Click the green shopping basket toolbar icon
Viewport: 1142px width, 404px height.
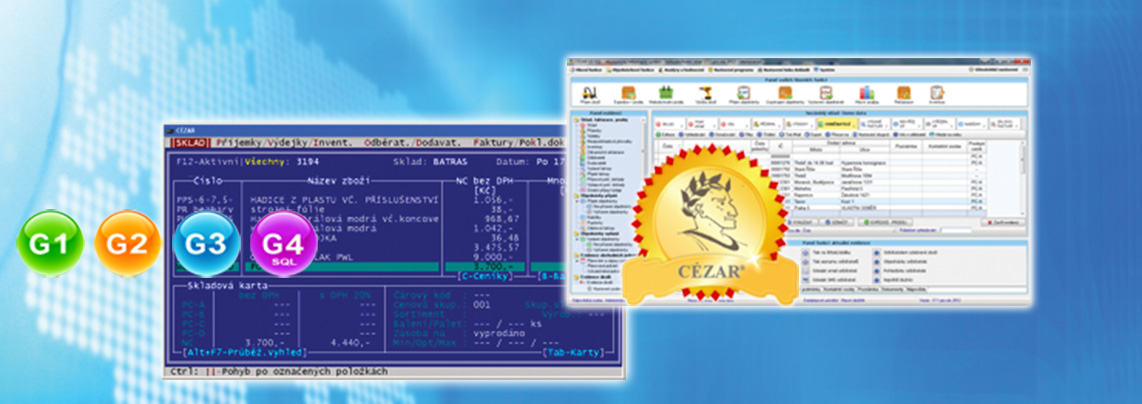(665, 93)
